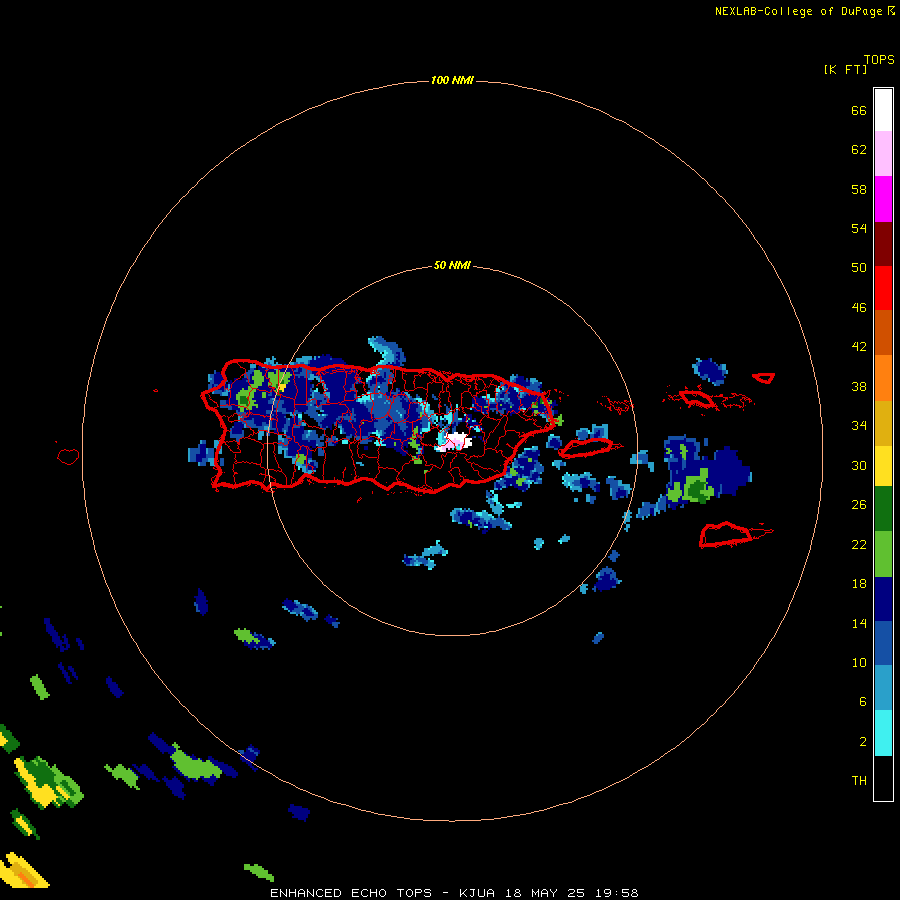
Task: Click the 26 legend value
Action: [x=859, y=505]
